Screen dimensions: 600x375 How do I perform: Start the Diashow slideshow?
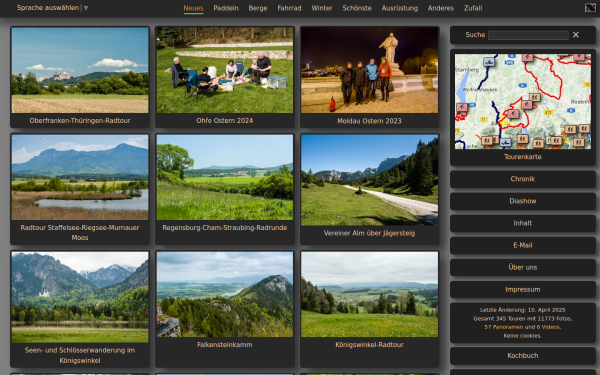[523, 201]
